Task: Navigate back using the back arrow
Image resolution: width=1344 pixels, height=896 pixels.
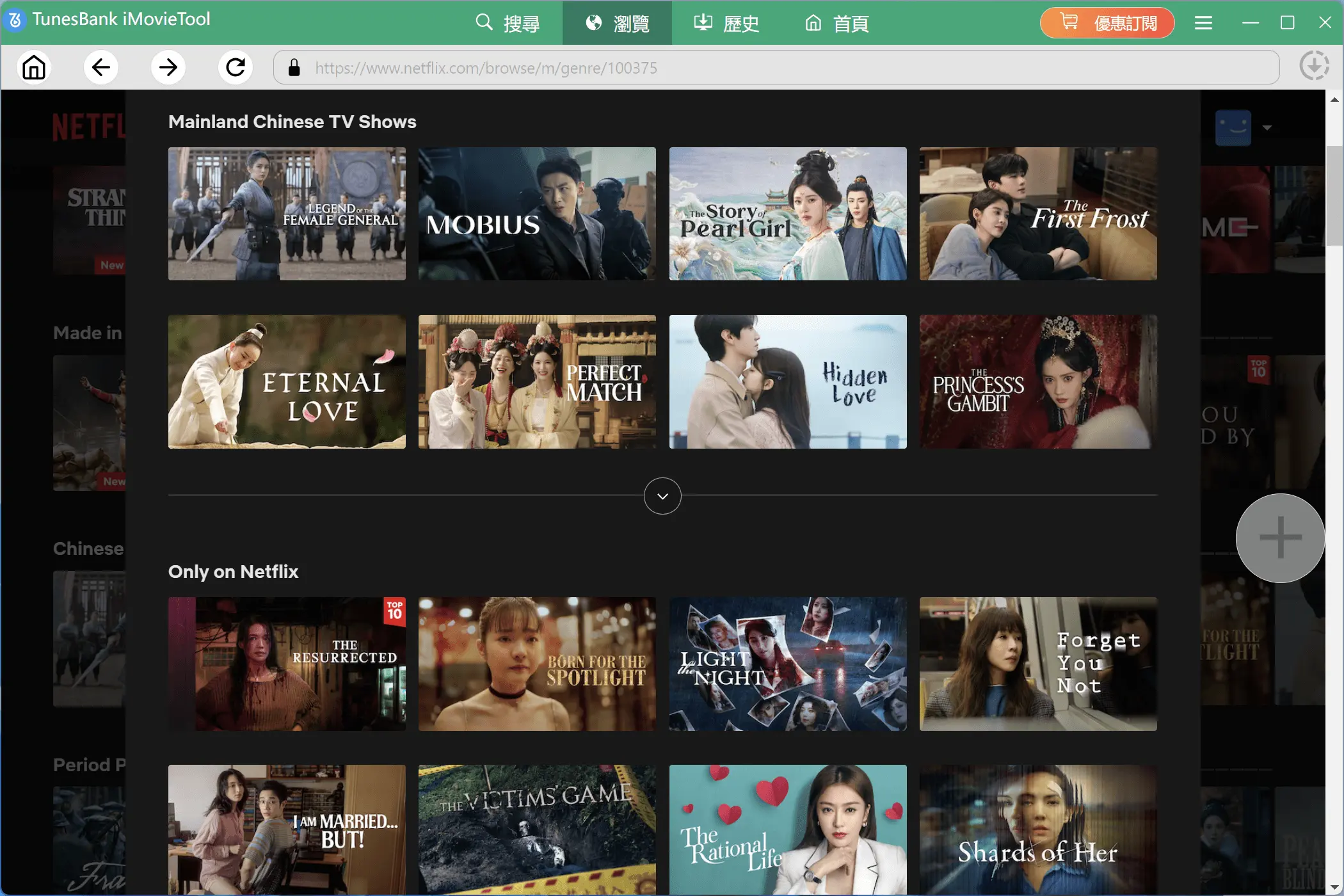Action: [101, 67]
